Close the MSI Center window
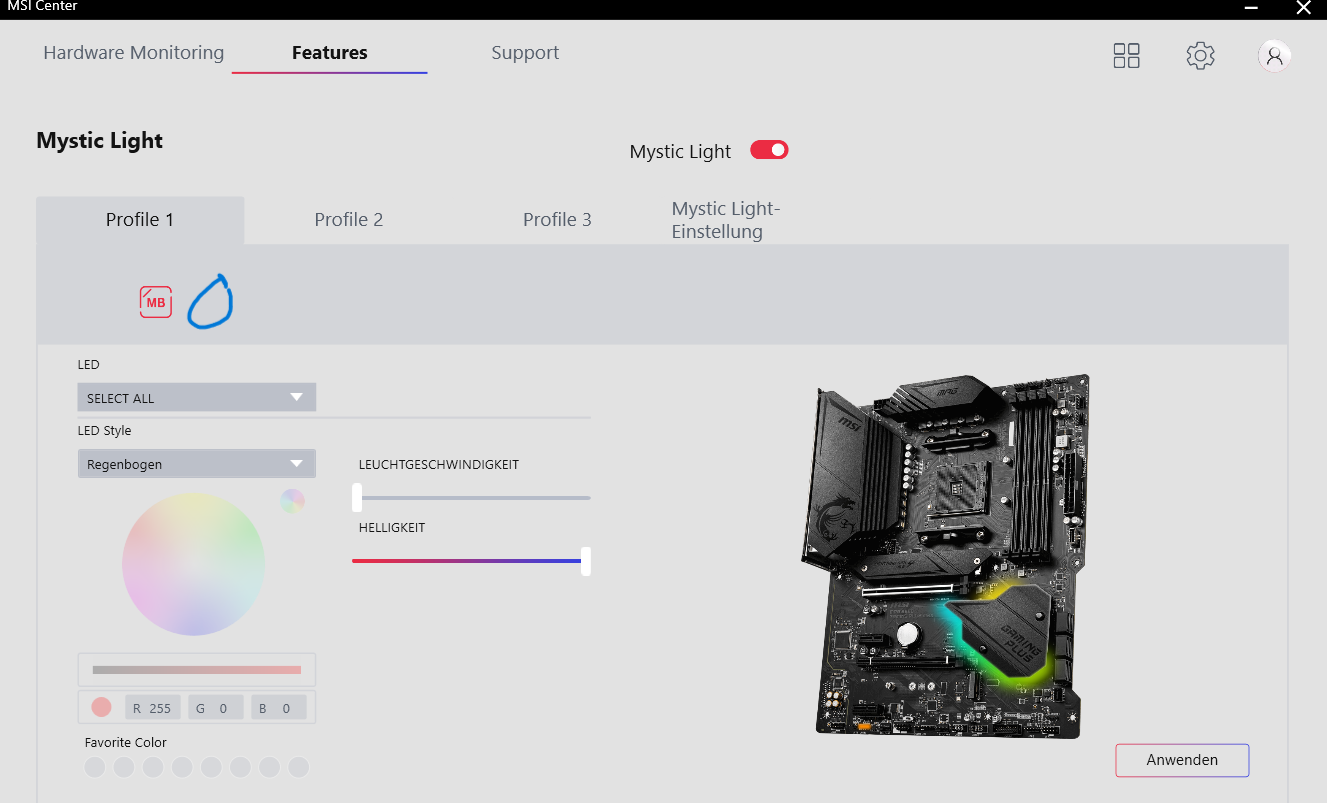The height and width of the screenshot is (803, 1327). 1303,8
